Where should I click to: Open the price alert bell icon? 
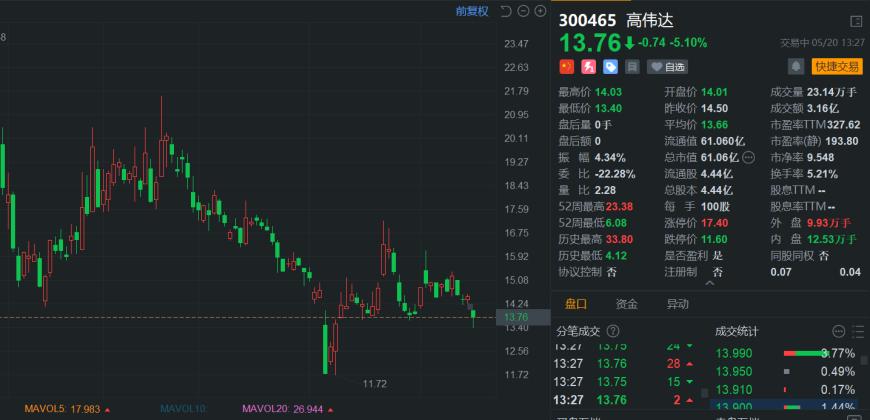click(796, 67)
